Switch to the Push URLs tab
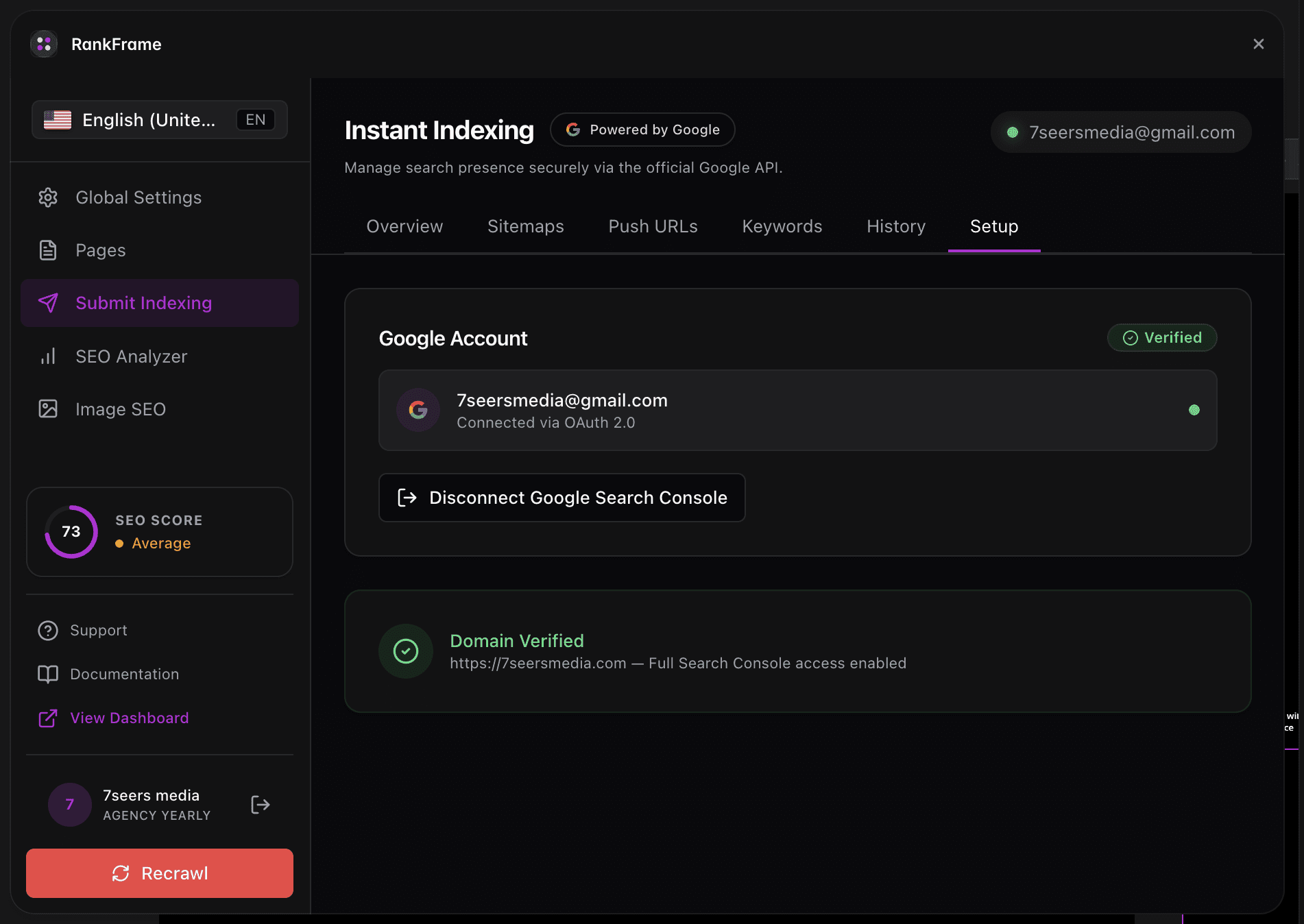This screenshot has width=1304, height=924. (653, 226)
